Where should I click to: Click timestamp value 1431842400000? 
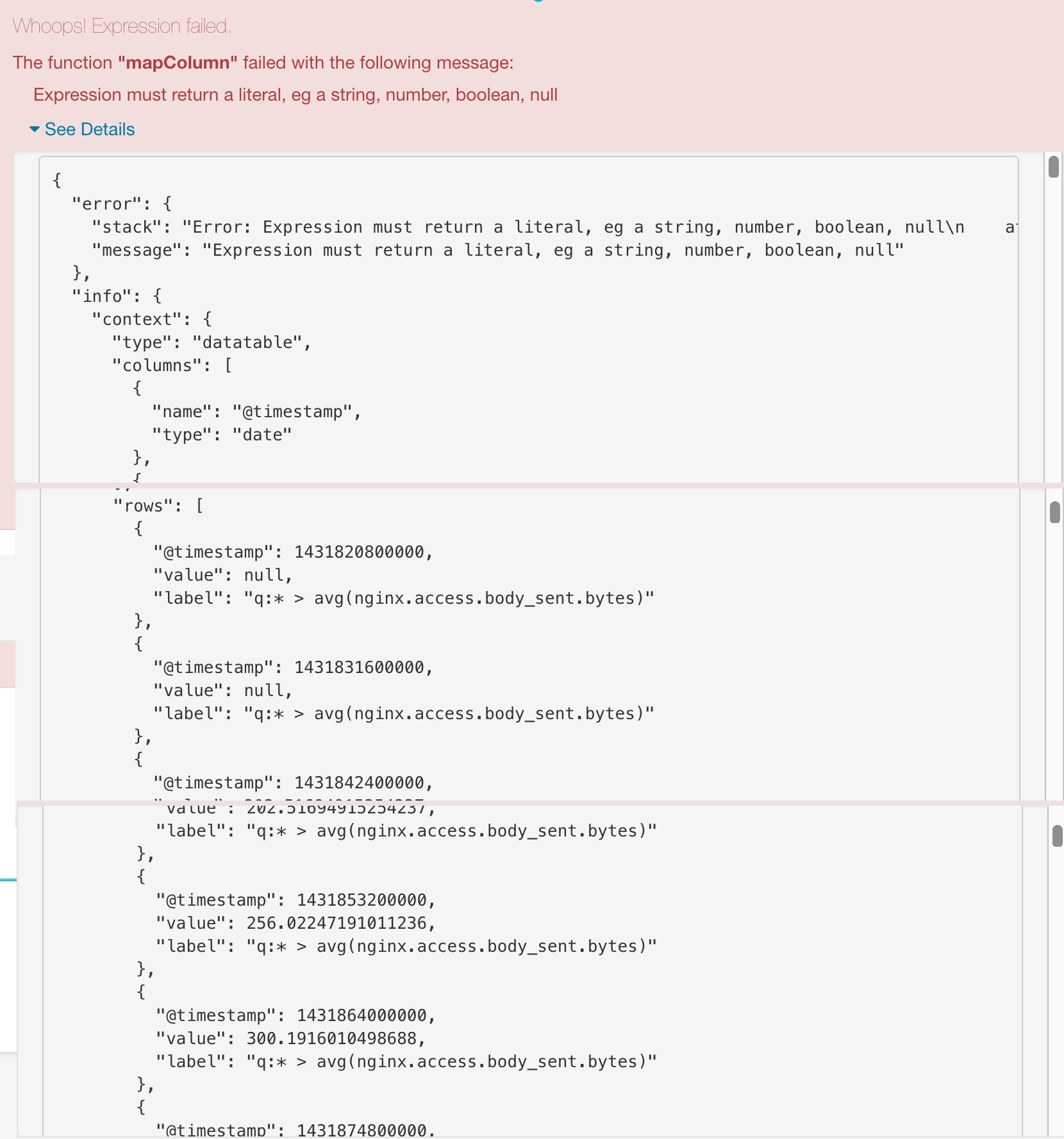360,783
